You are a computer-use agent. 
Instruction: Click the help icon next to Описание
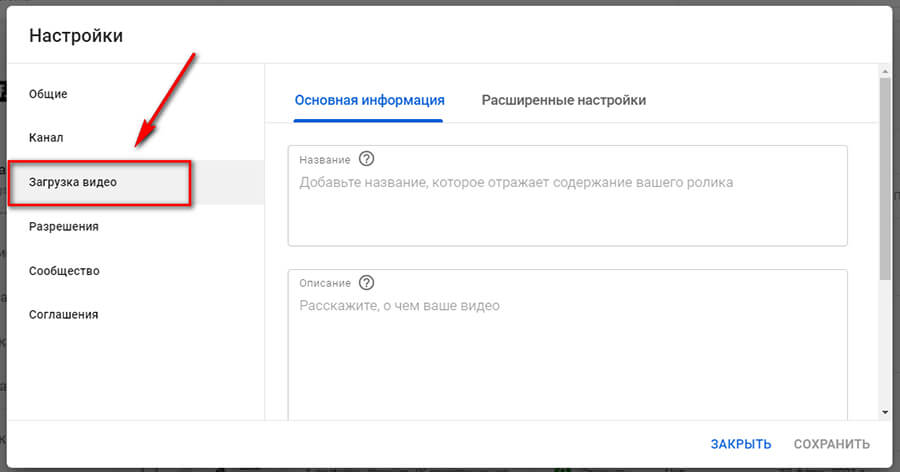point(366,282)
